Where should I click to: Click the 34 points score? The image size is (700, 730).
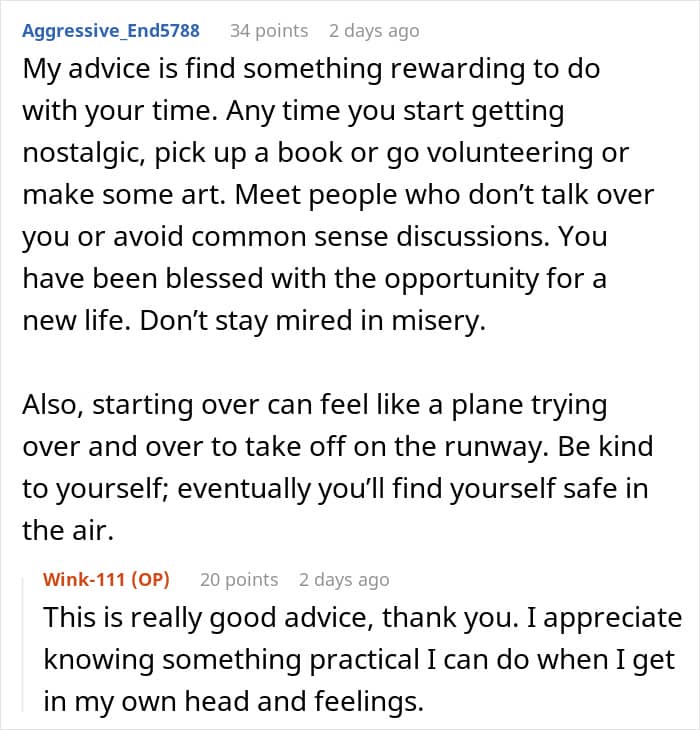269,31
